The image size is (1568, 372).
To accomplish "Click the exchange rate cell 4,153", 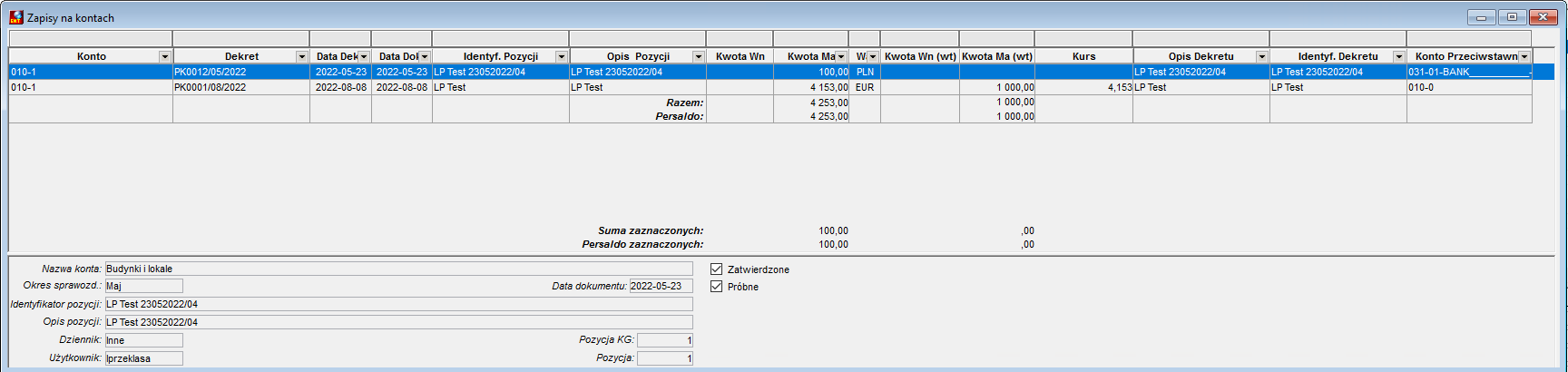I will tap(1083, 87).
